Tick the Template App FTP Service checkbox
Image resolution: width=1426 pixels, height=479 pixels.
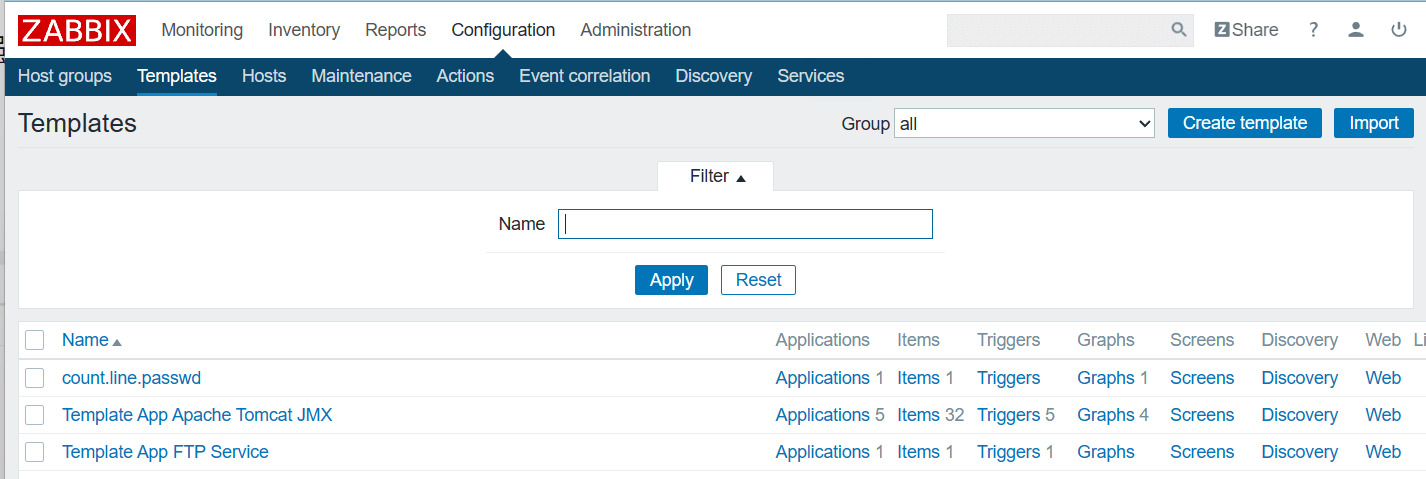click(35, 452)
